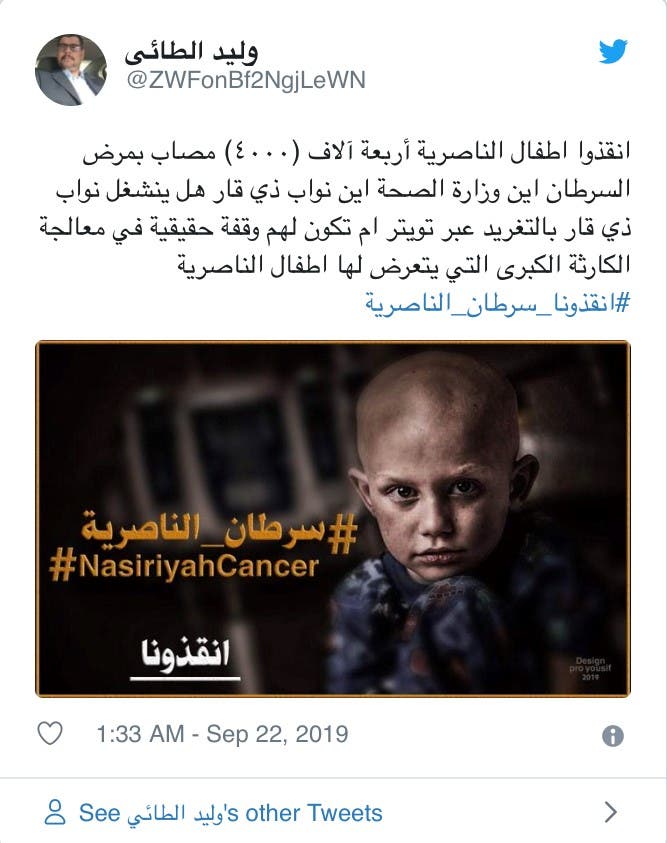This screenshot has width=667, height=843.
Task: Click orange #سرطان_الناصرية text in image
Action: [x=219, y=531]
